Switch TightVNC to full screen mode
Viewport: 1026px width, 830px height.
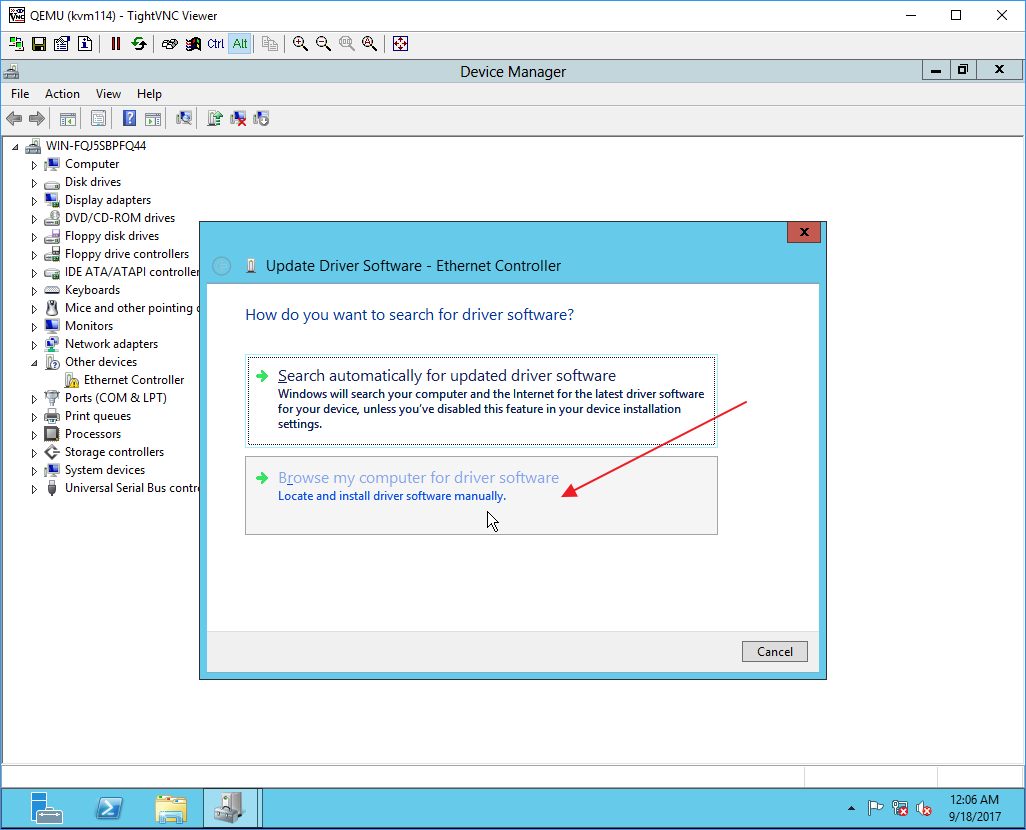400,44
